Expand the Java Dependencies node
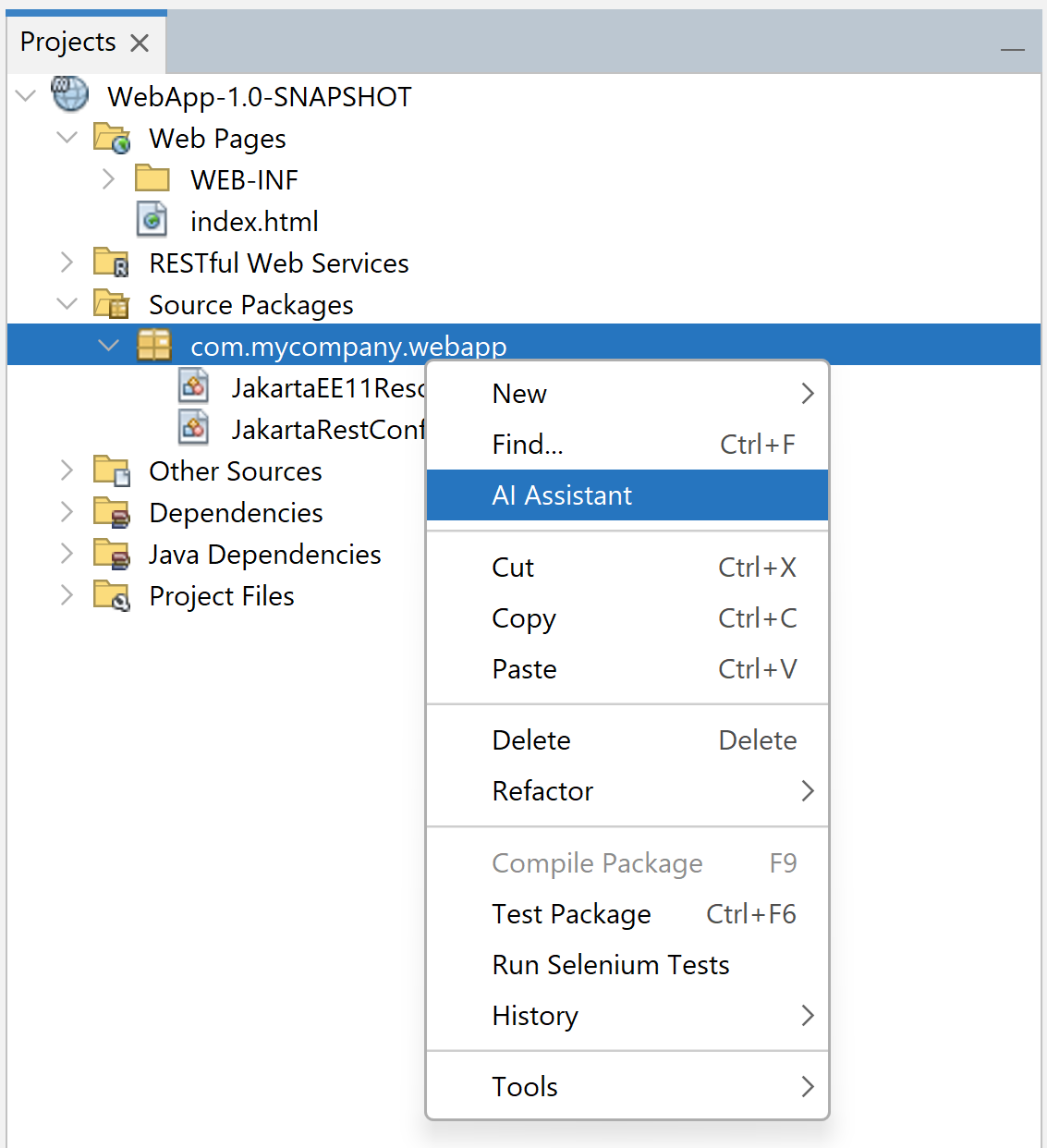The image size is (1047, 1148). coord(67,554)
